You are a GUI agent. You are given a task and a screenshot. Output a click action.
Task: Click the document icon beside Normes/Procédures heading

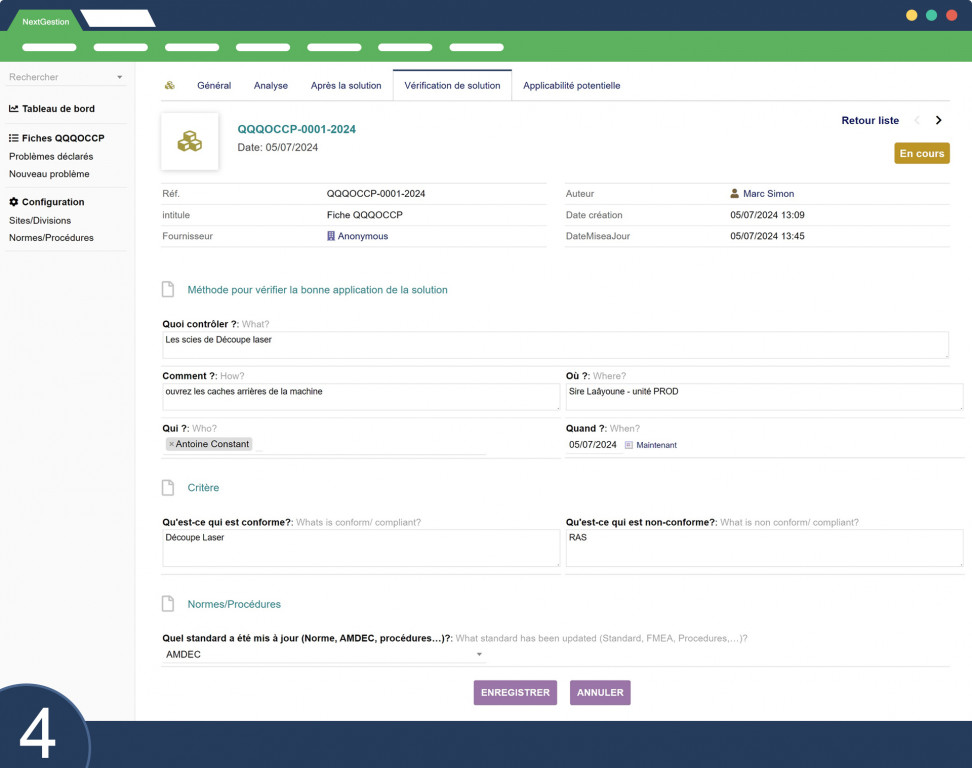pyautogui.click(x=168, y=604)
